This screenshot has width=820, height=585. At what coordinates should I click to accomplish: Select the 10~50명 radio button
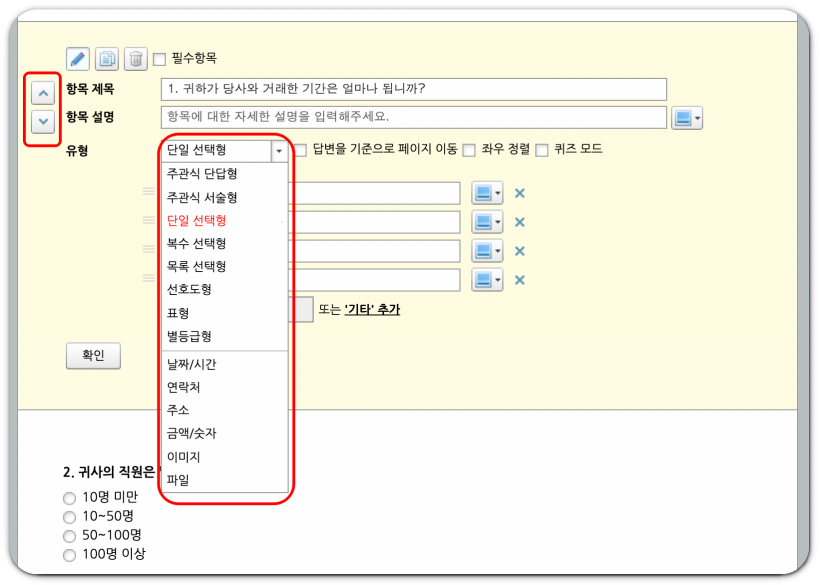coord(69,518)
